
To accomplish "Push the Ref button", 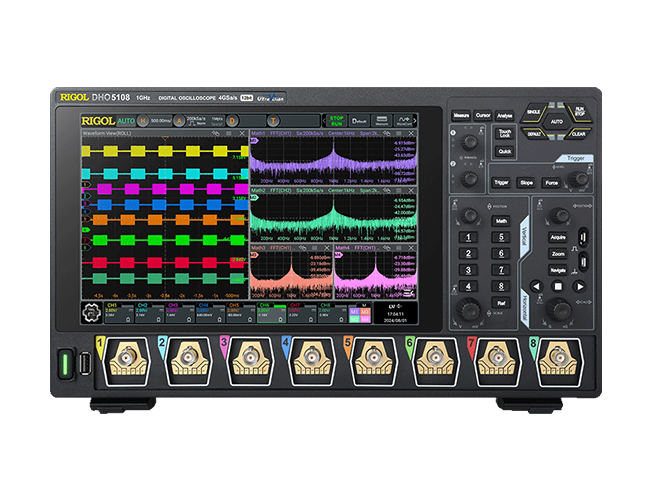I will click(x=501, y=303).
